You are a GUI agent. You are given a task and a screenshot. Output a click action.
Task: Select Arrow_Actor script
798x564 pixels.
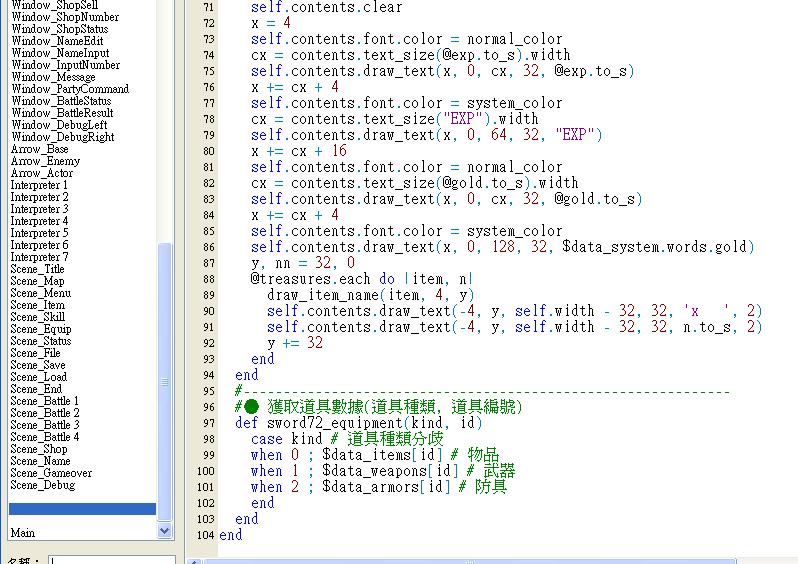point(42,173)
